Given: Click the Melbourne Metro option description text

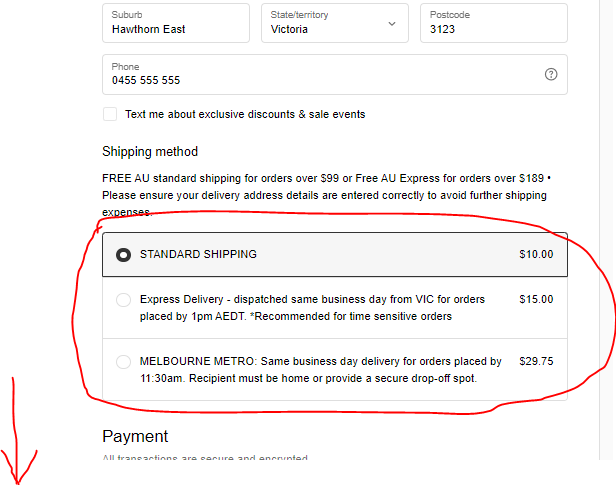Looking at the screenshot, I should point(321,370).
